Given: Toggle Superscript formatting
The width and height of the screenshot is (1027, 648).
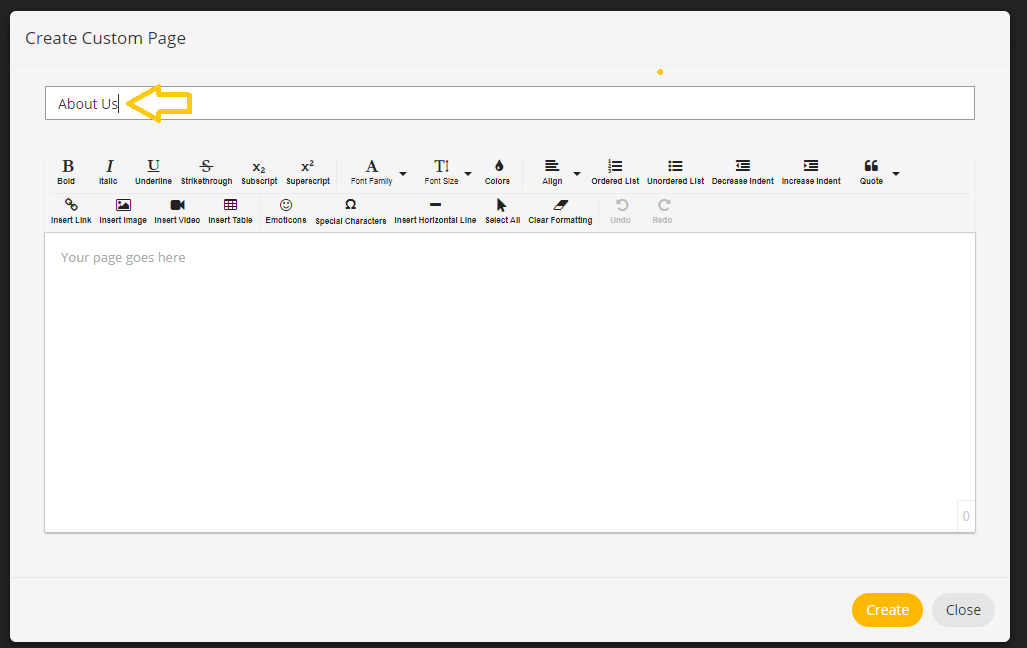Looking at the screenshot, I should [308, 172].
